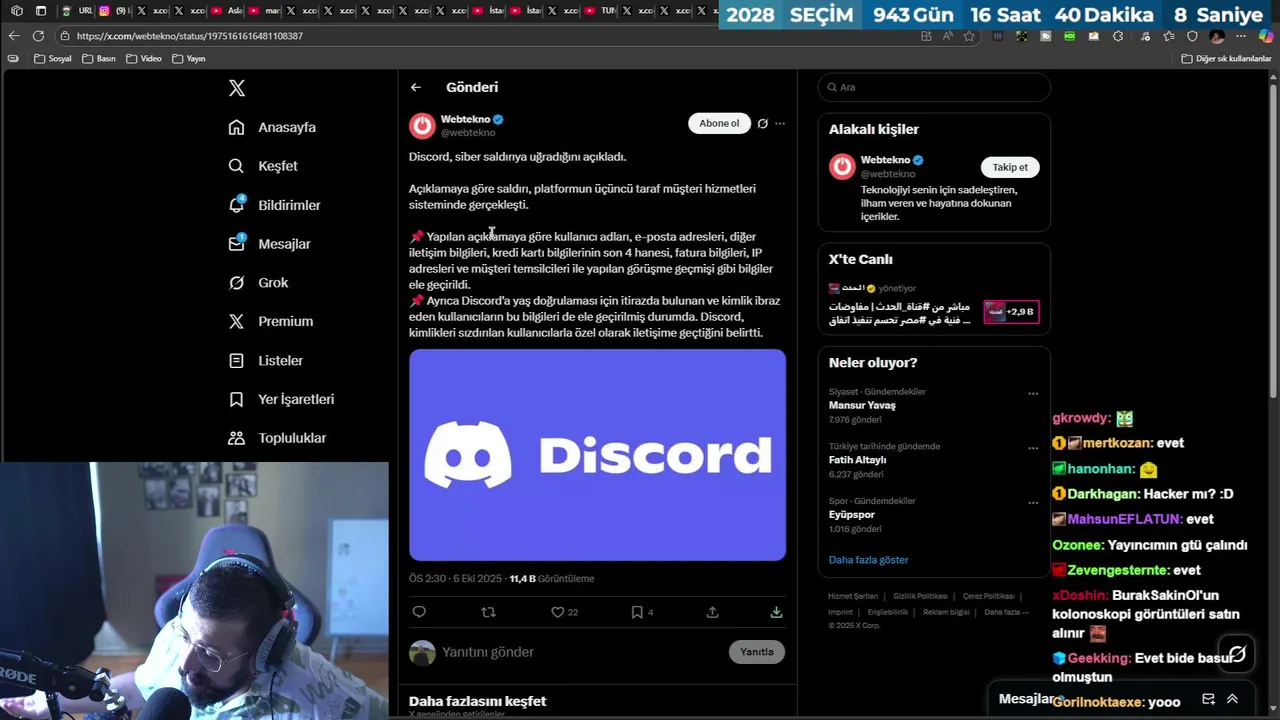Click Webtekno profile avatar on post
The width and height of the screenshot is (1280, 720).
click(x=422, y=125)
